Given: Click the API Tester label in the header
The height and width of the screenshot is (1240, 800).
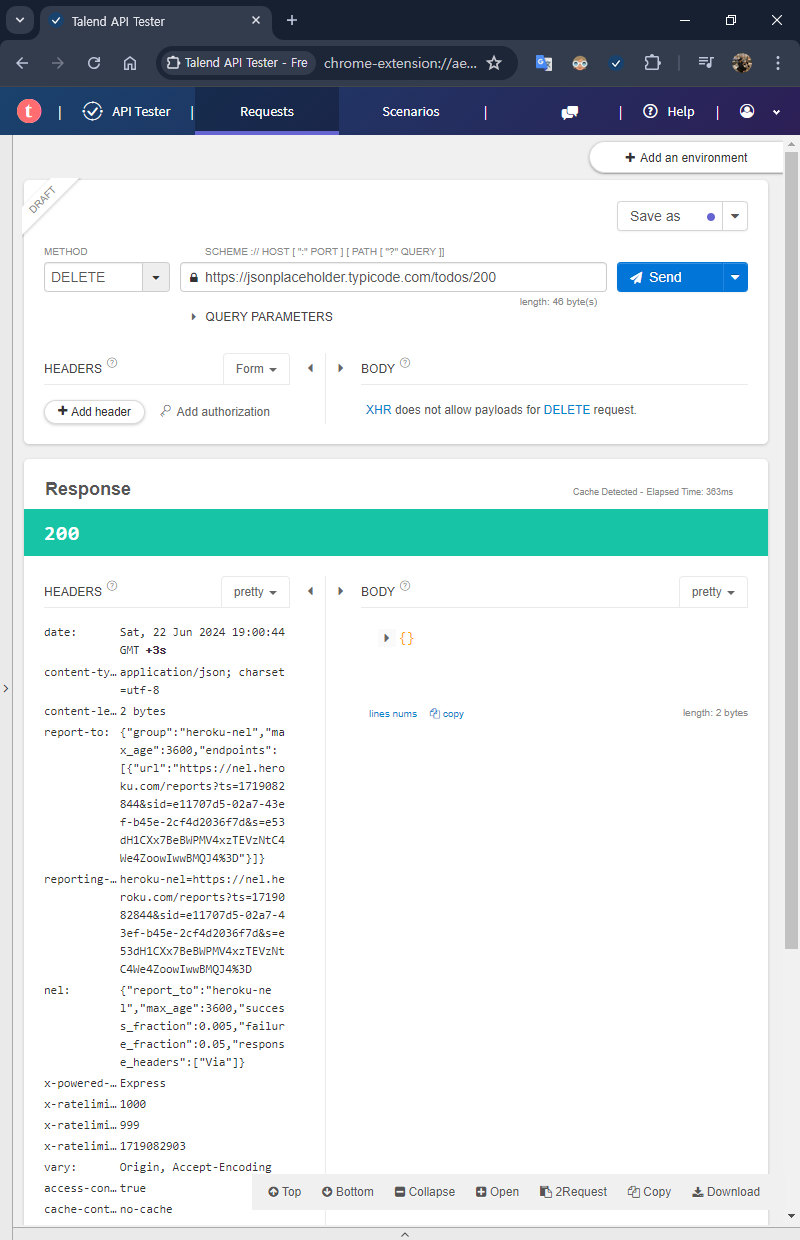Looking at the screenshot, I should pos(141,112).
